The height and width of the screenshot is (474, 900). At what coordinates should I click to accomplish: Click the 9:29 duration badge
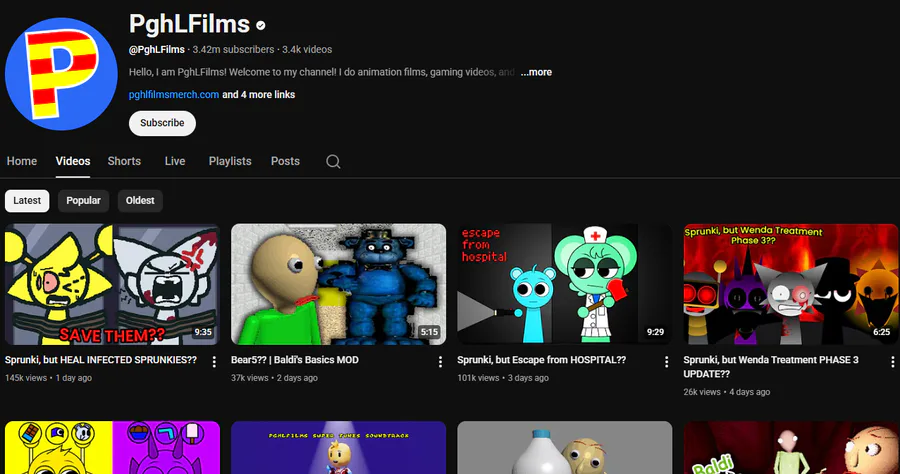[x=655, y=332]
